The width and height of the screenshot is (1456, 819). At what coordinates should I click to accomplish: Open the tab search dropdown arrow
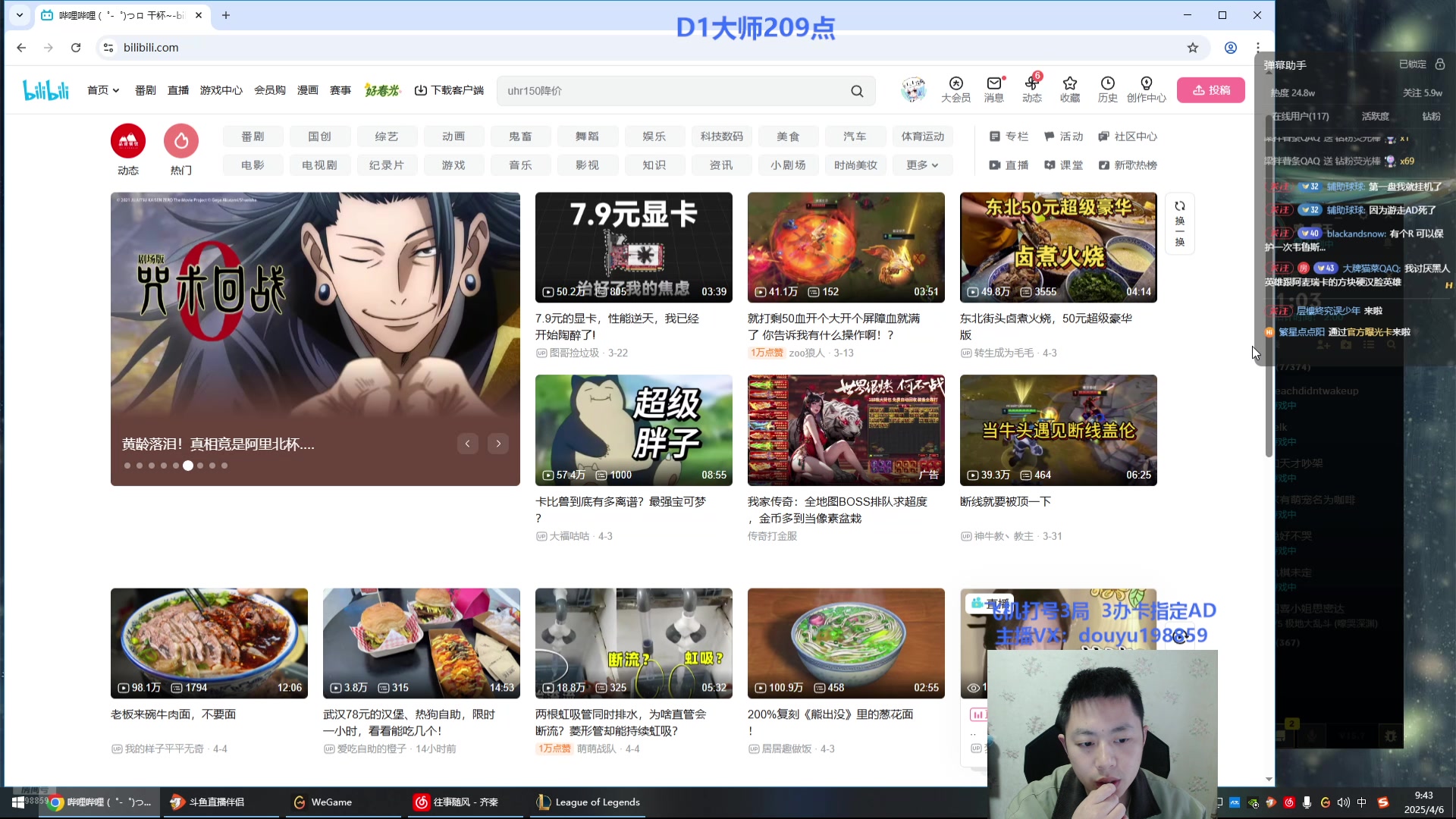click(x=20, y=15)
